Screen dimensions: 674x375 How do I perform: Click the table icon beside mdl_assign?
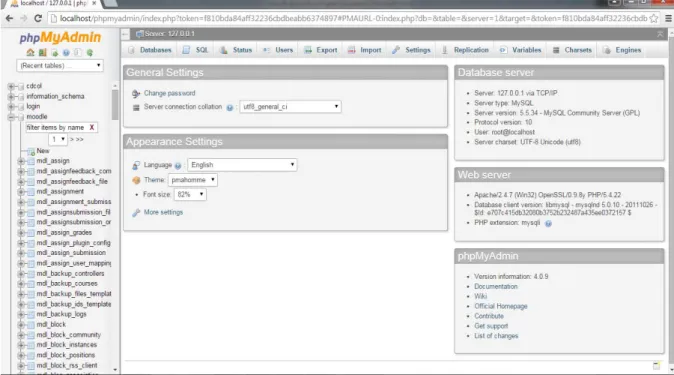pos(31,161)
